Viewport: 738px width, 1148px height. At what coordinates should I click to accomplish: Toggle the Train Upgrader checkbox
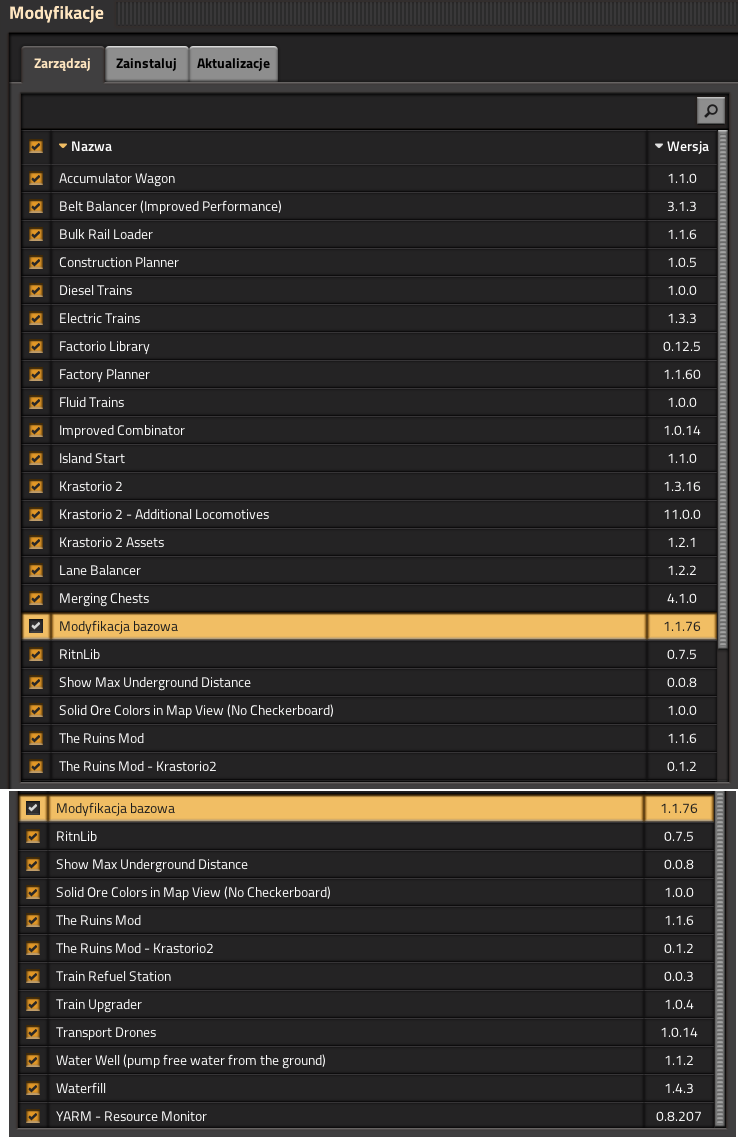tap(34, 1004)
